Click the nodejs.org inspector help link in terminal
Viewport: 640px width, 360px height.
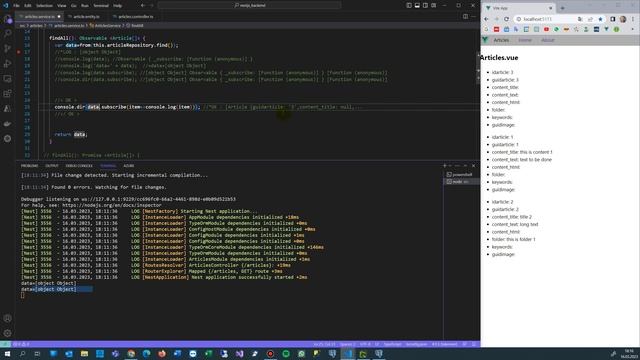tap(112, 205)
